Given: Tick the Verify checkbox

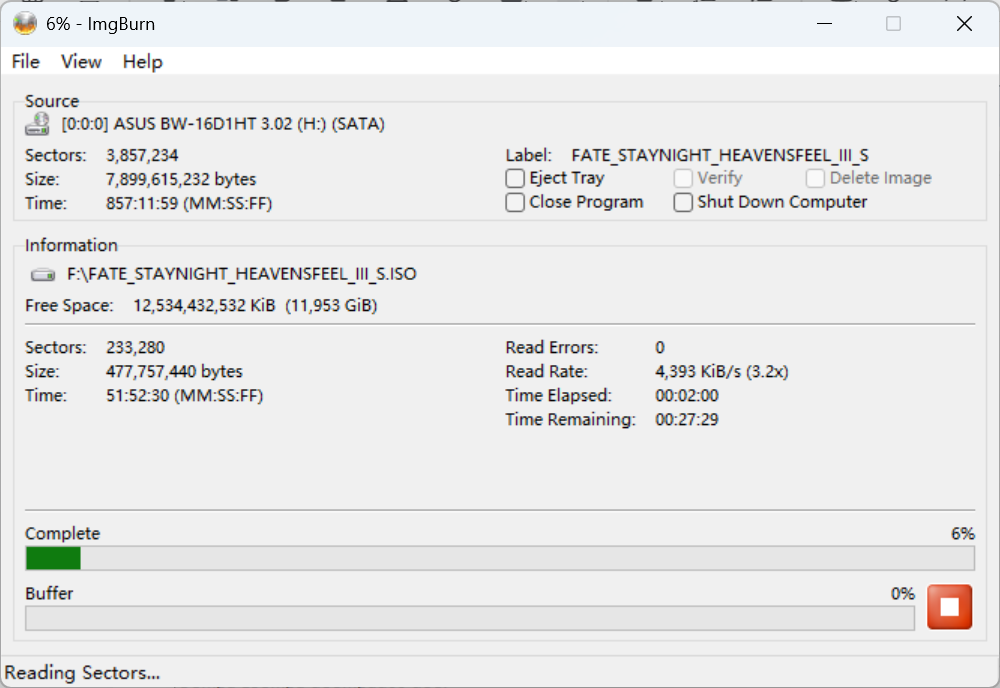Looking at the screenshot, I should pyautogui.click(x=682, y=178).
